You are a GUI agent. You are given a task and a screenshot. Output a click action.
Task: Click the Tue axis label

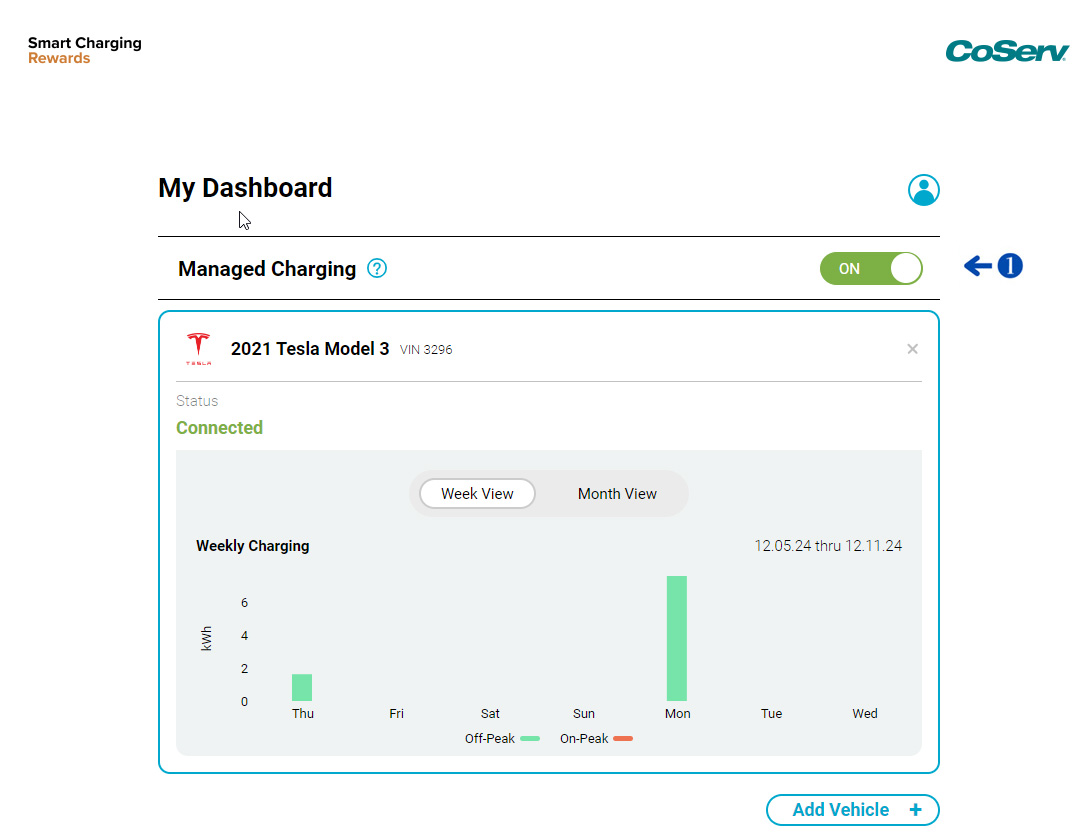[772, 713]
